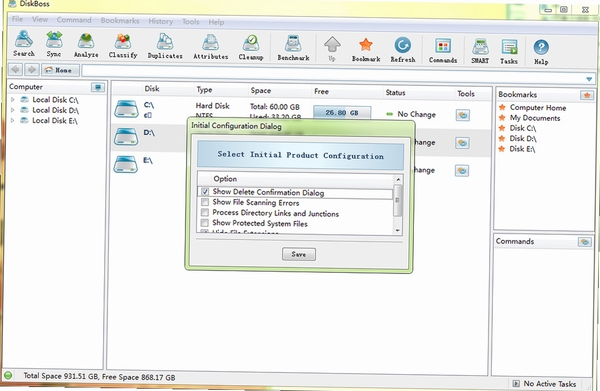Open the tools icon for disk C:\
Viewport: 600px width, 391px height.
[463, 115]
